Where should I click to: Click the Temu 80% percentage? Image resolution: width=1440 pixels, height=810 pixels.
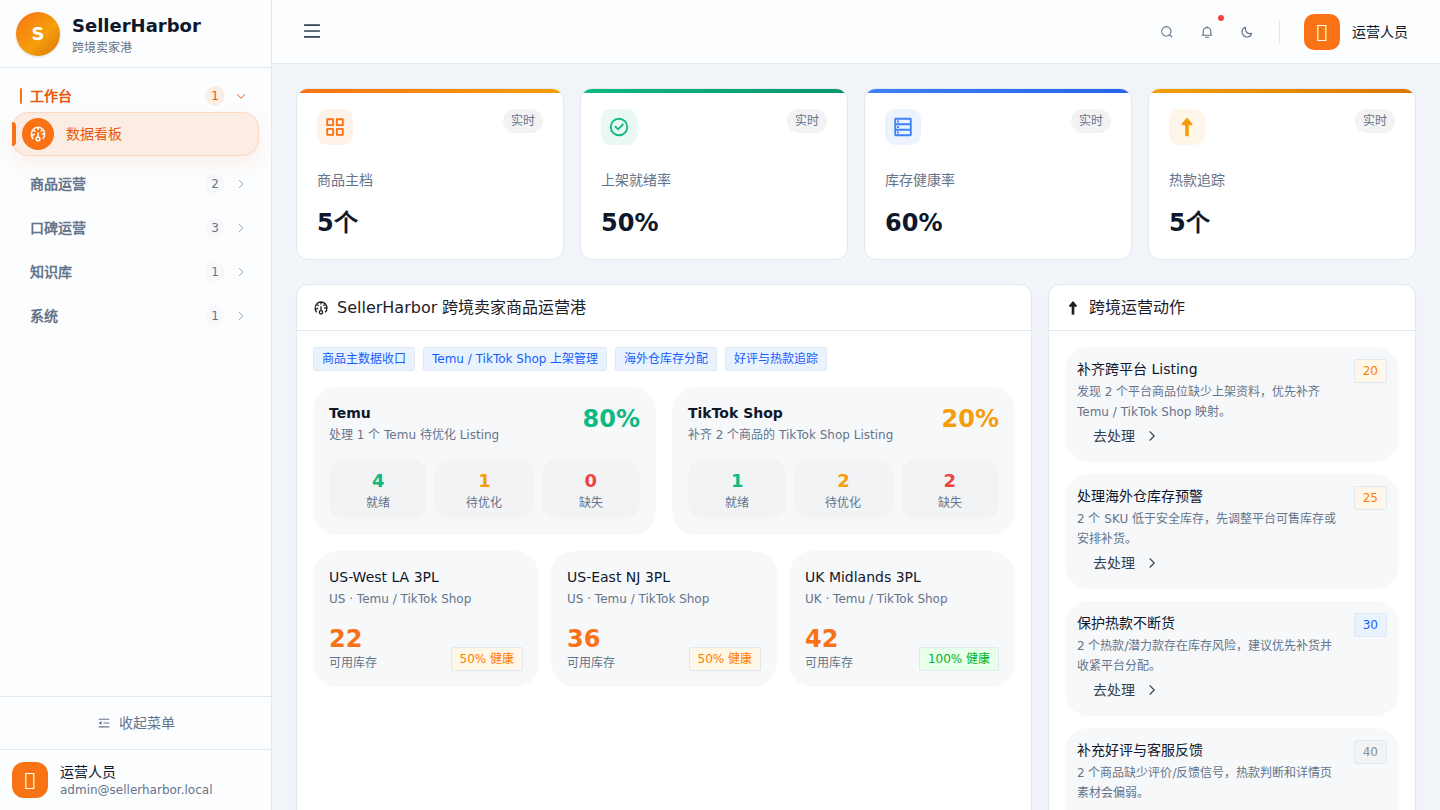pyautogui.click(x=611, y=419)
